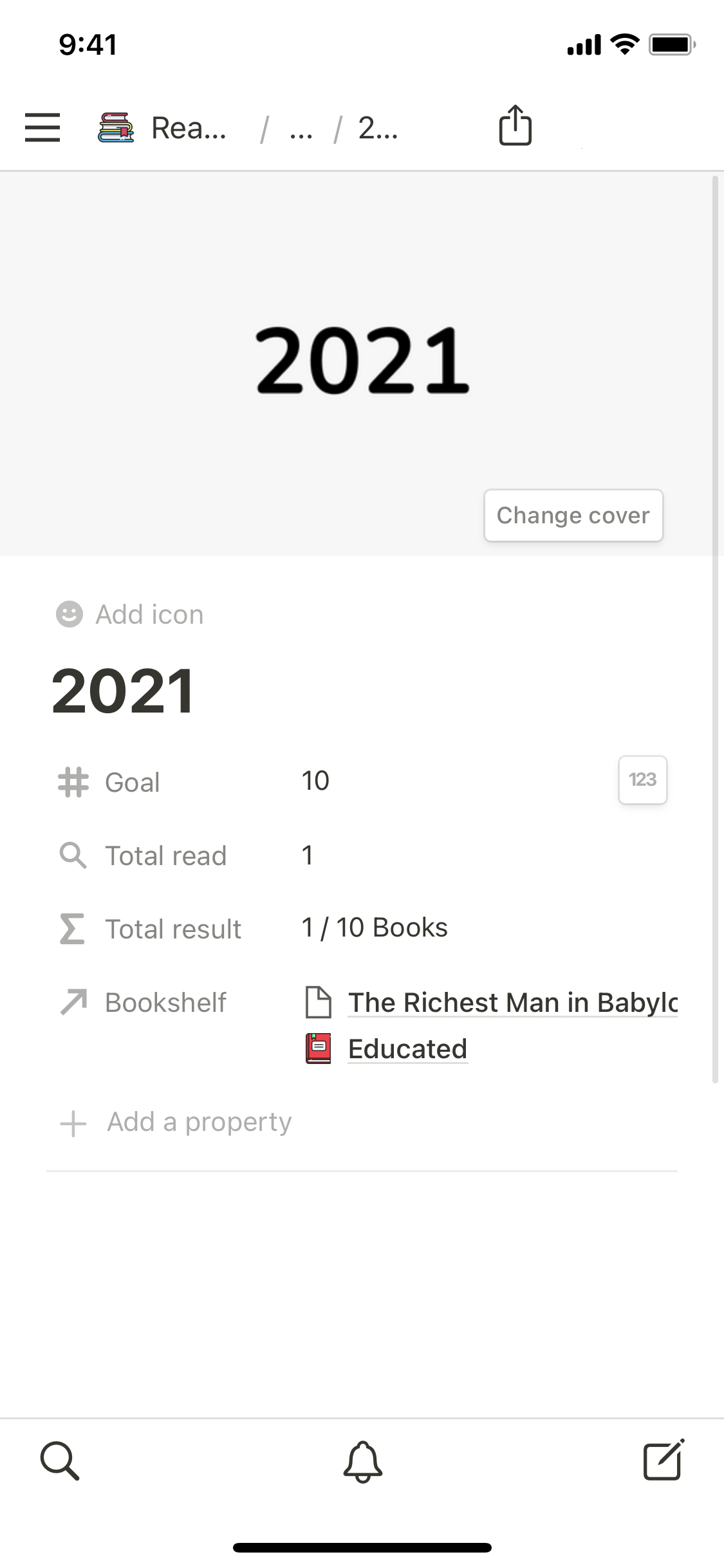
Task: Create a new page with compose icon
Action: [664, 1460]
